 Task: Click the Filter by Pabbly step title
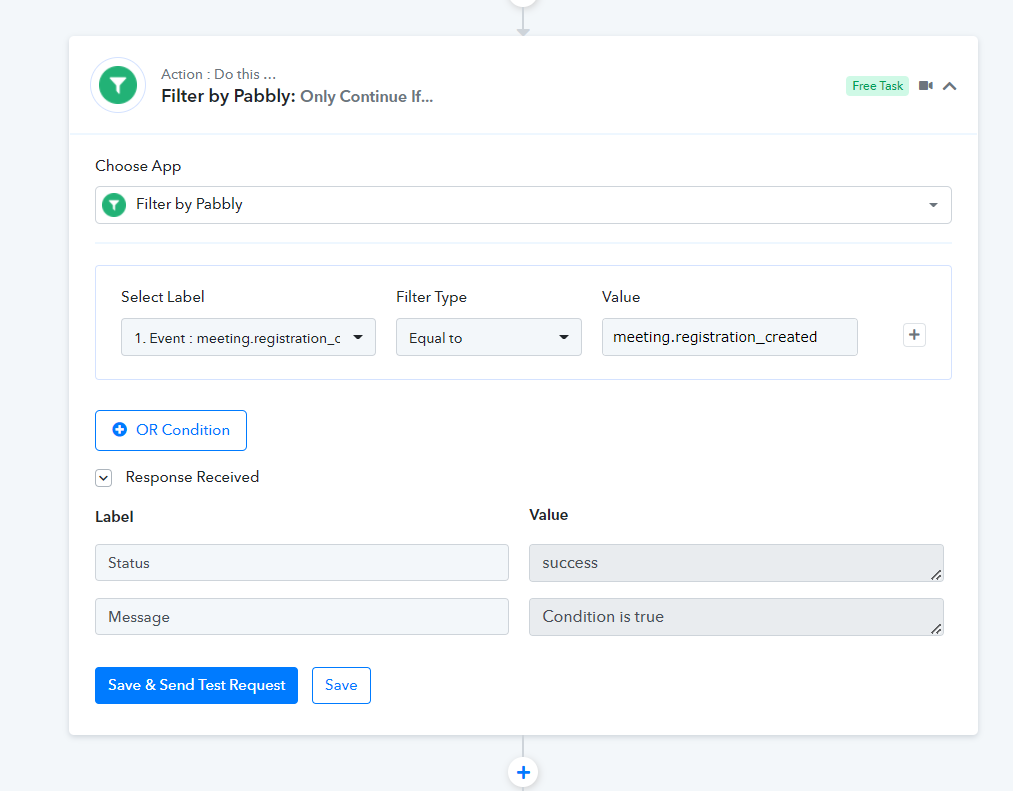point(297,96)
